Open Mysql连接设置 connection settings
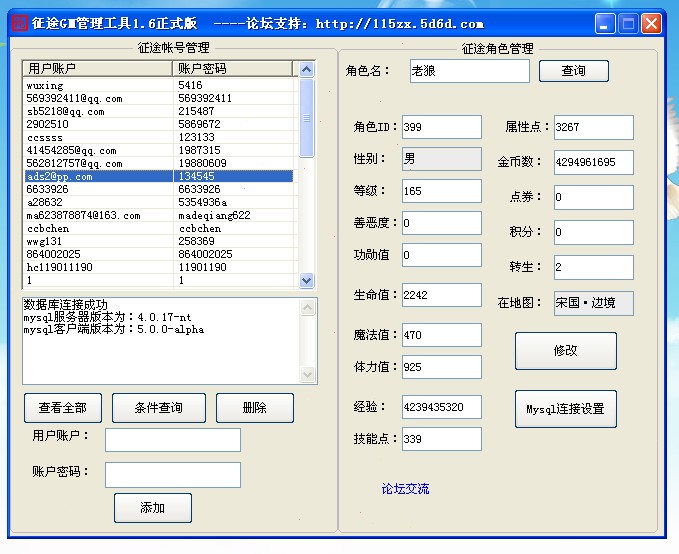This screenshot has width=679, height=554. [565, 409]
